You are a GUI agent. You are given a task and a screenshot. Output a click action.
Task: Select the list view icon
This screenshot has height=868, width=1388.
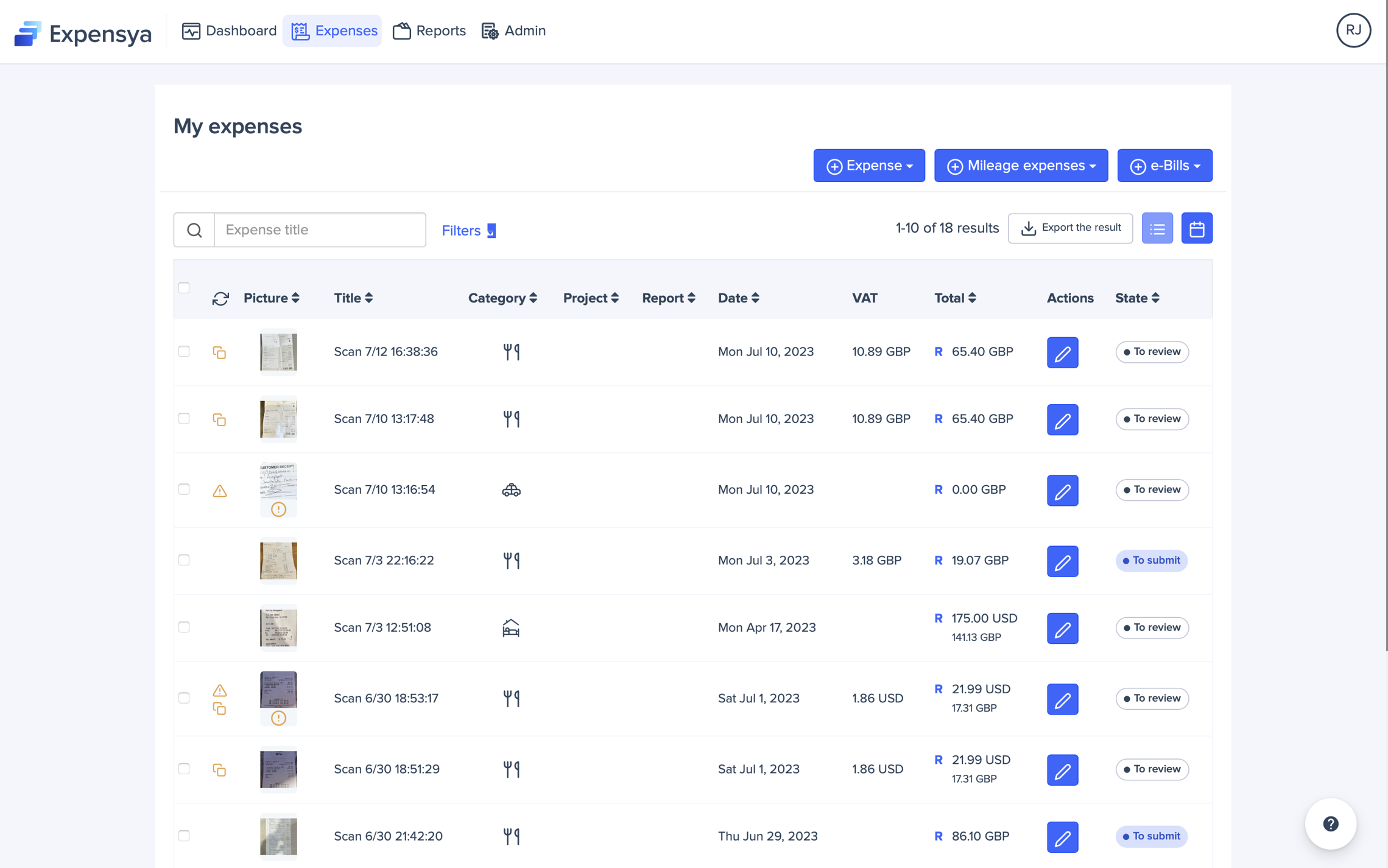point(1157,228)
